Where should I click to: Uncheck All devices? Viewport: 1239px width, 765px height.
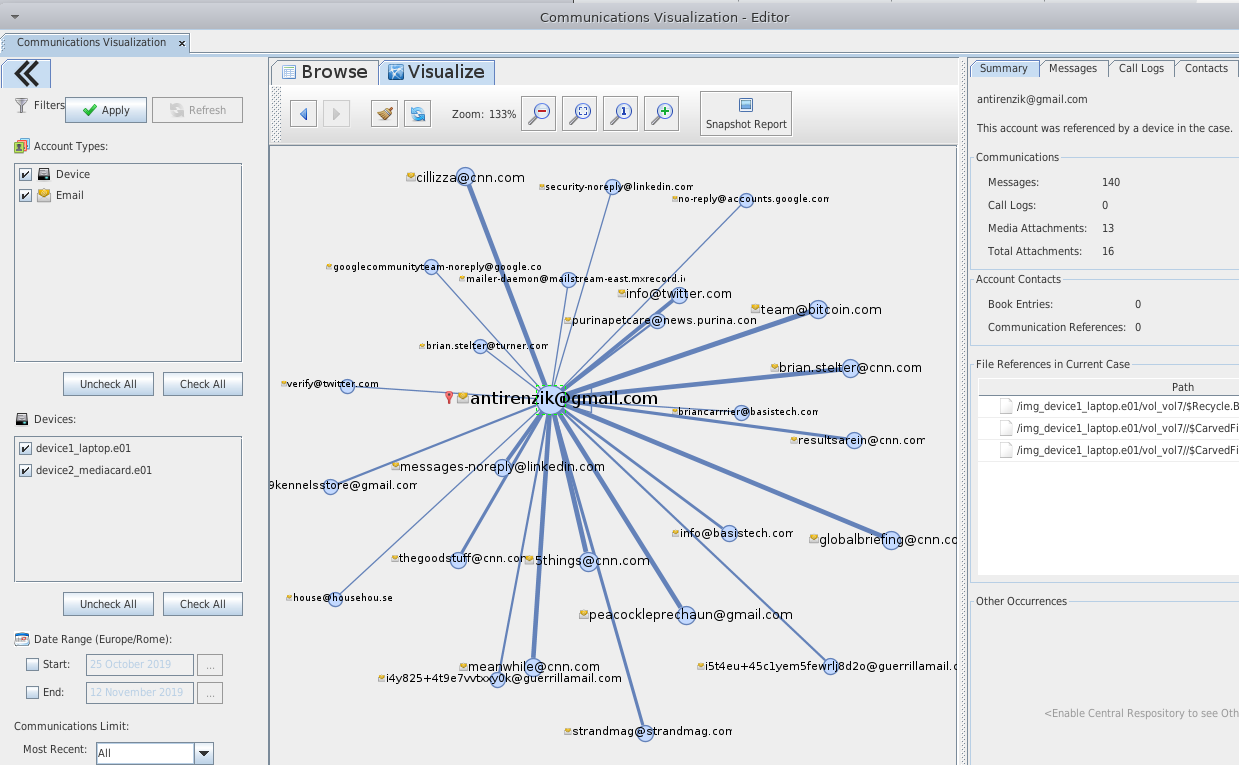pyautogui.click(x=108, y=604)
